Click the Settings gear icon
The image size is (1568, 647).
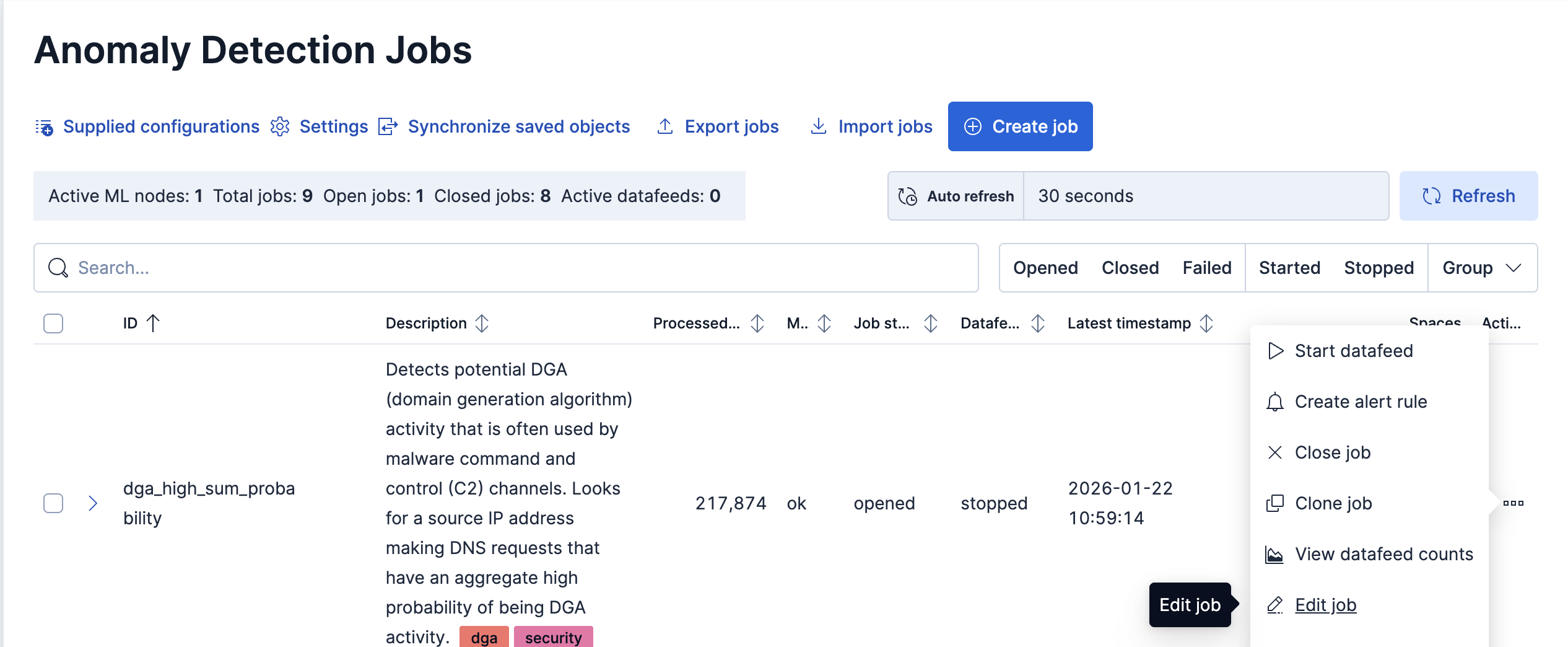pos(280,126)
